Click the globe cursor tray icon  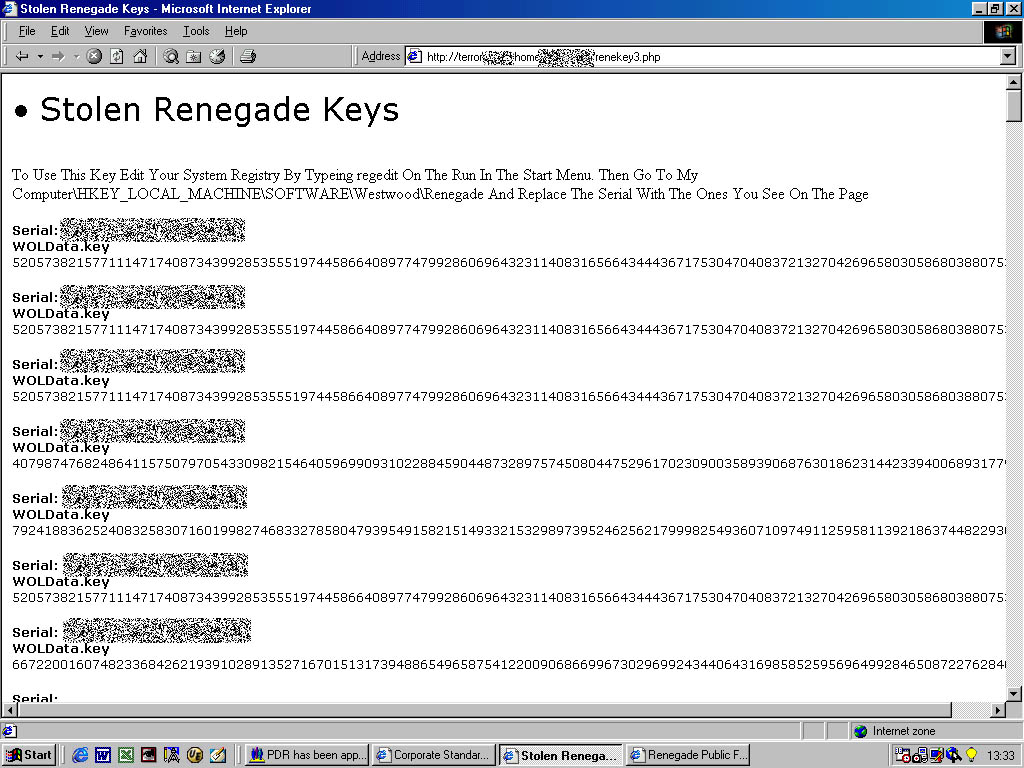click(954, 755)
